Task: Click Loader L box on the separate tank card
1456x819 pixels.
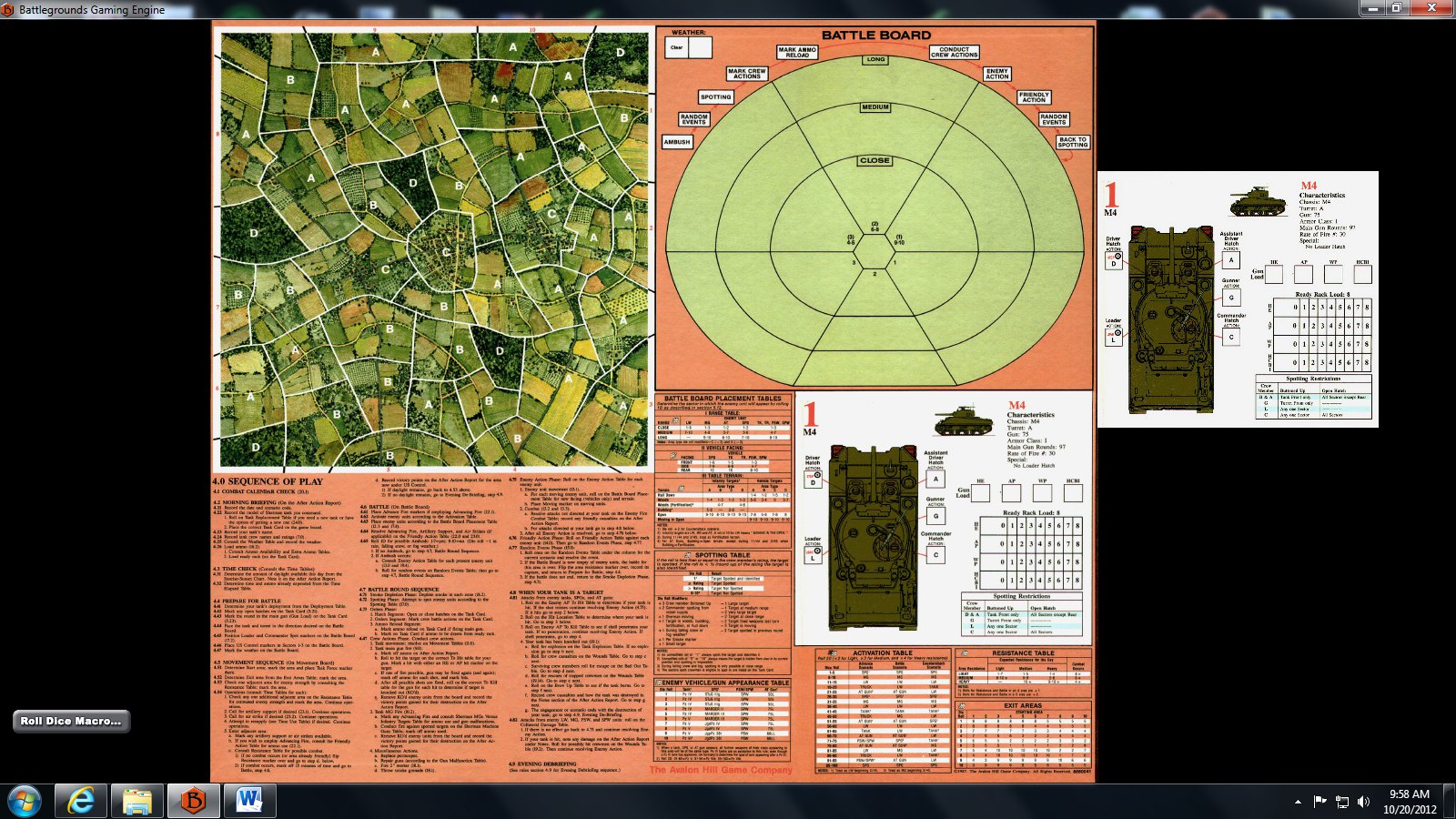Action: pyautogui.click(x=1114, y=338)
